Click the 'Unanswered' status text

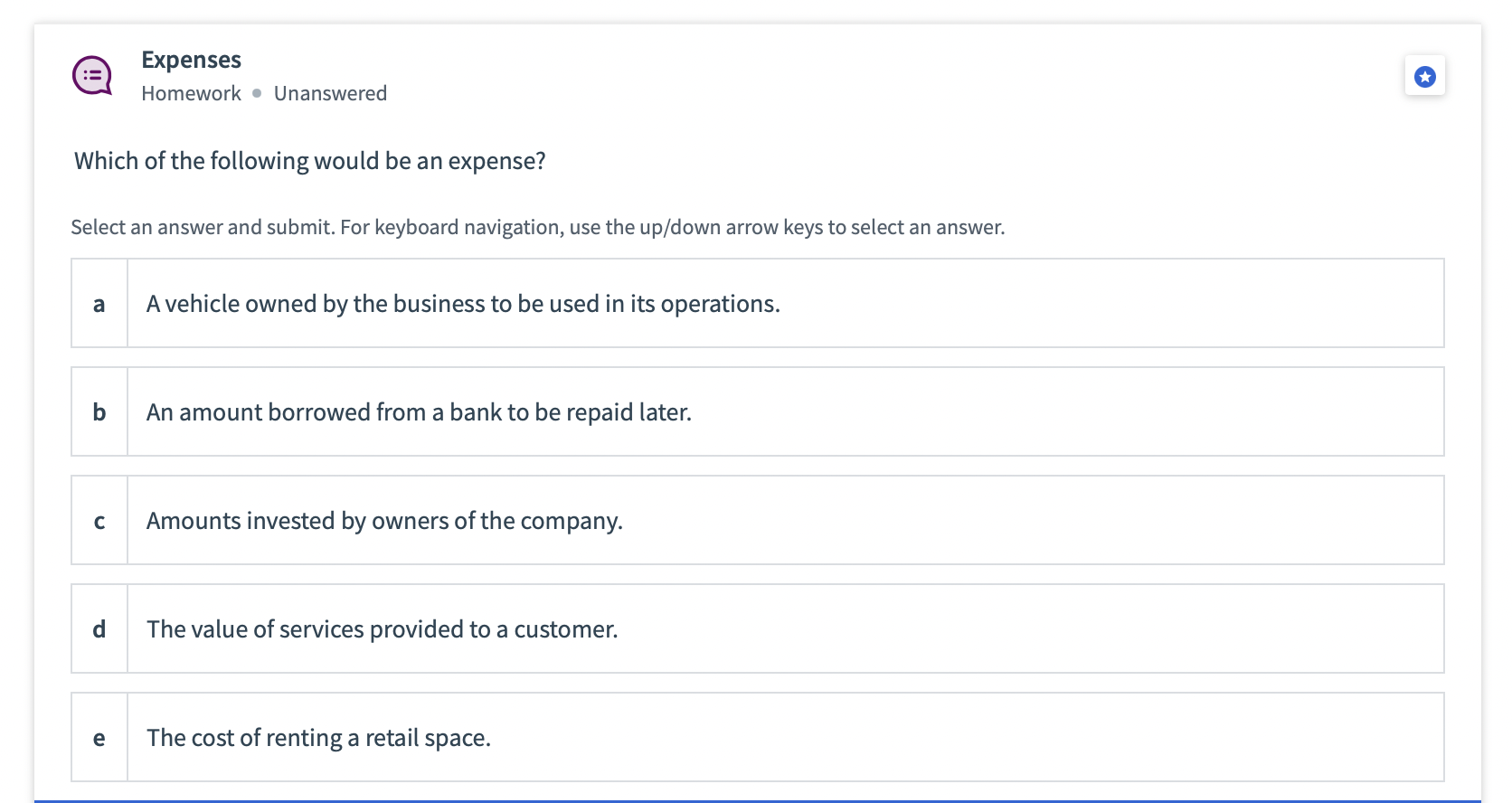point(330,93)
